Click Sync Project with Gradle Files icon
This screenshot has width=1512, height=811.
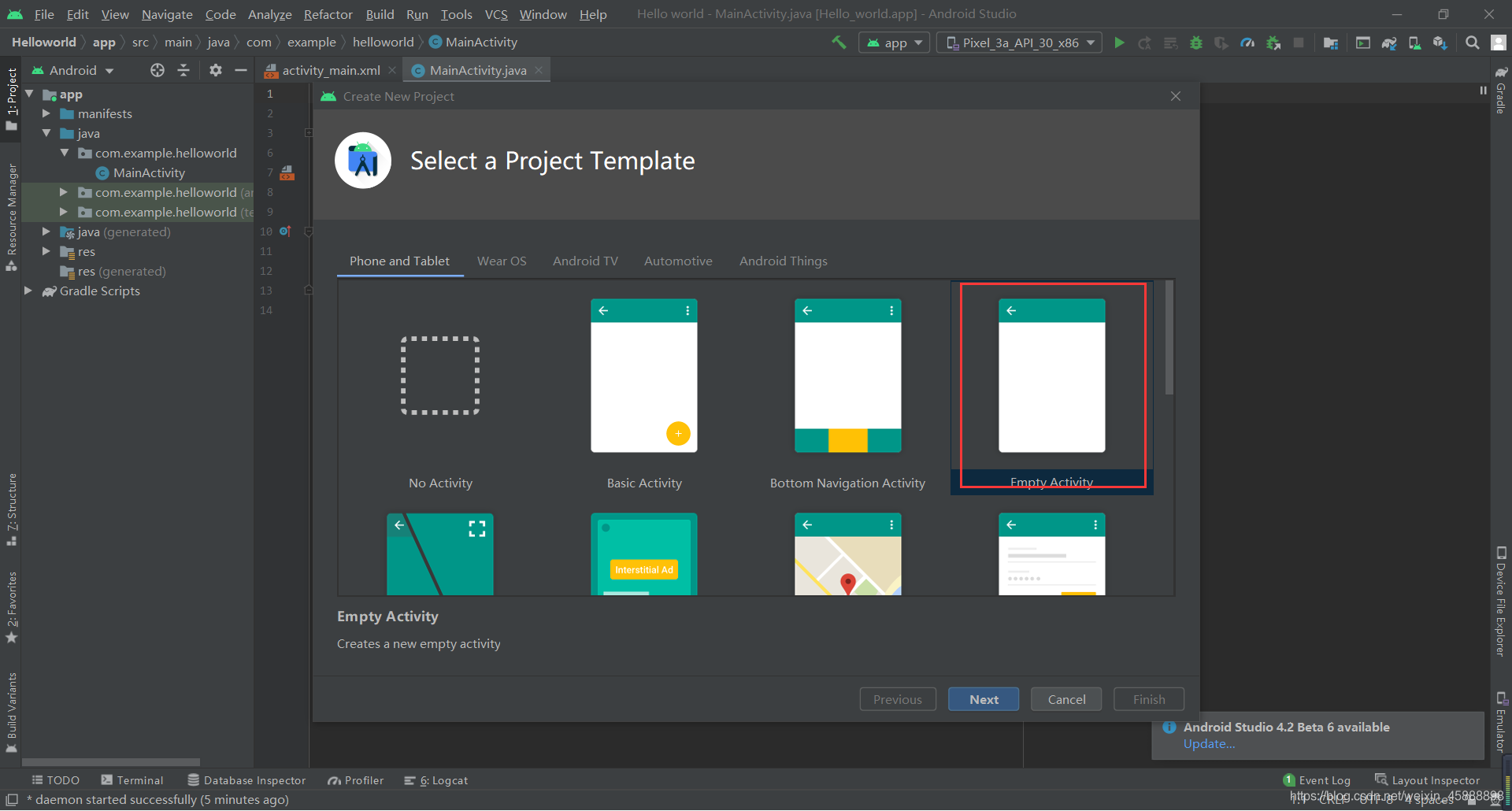coord(1389,43)
